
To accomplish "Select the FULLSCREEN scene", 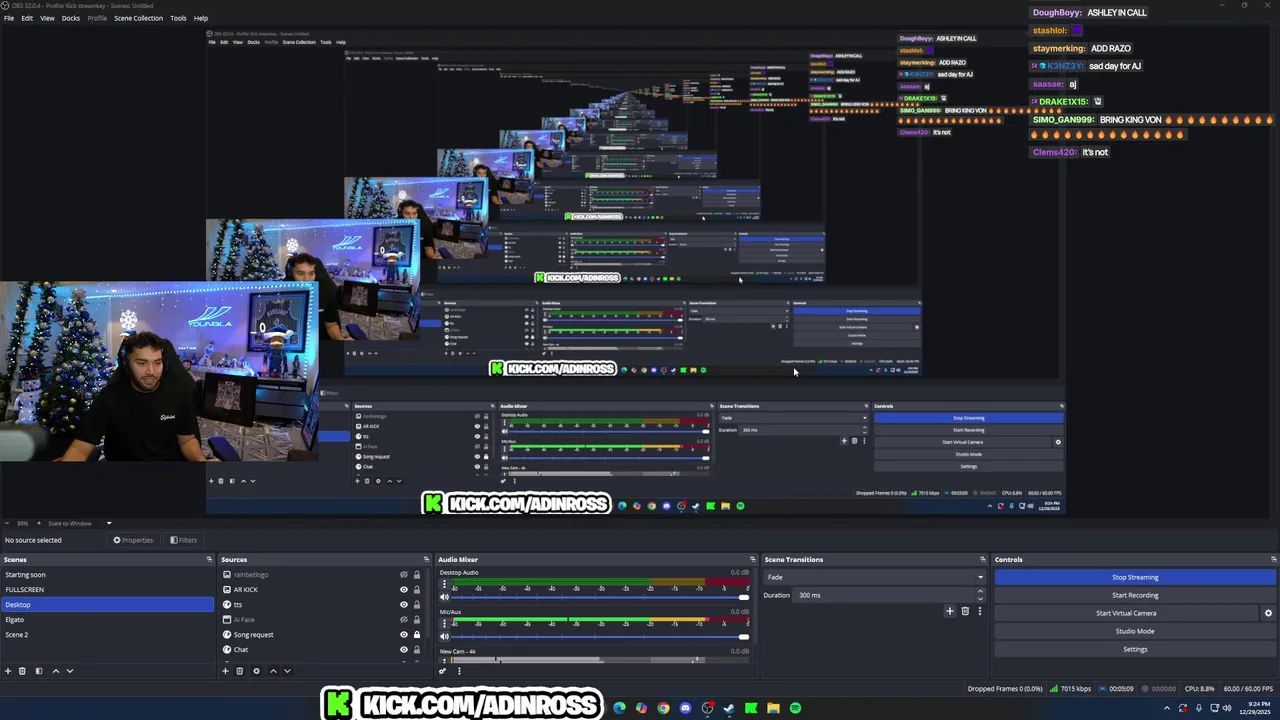I will [x=107, y=589].
